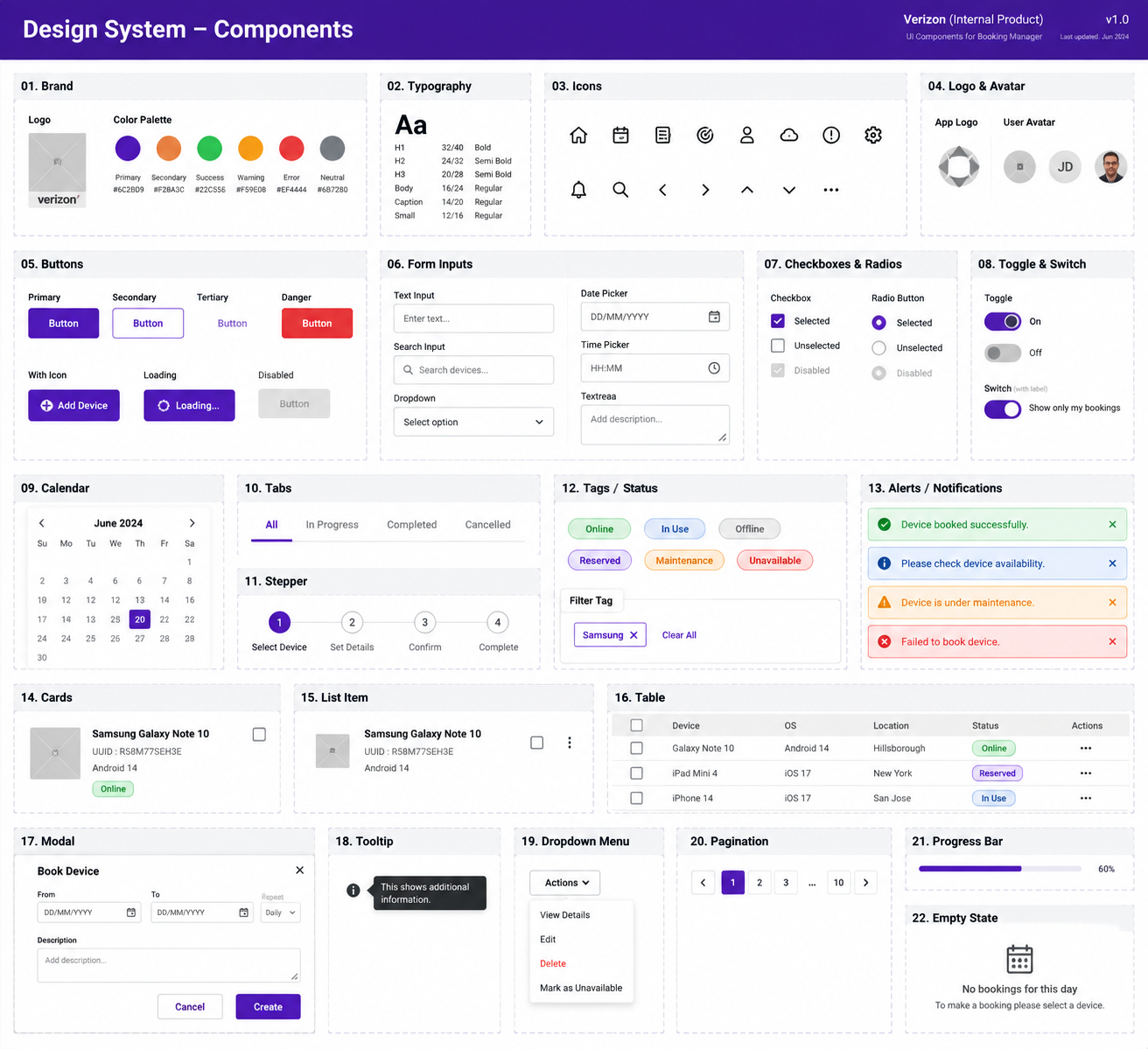Uncheck the Selected checkbox

(778, 321)
